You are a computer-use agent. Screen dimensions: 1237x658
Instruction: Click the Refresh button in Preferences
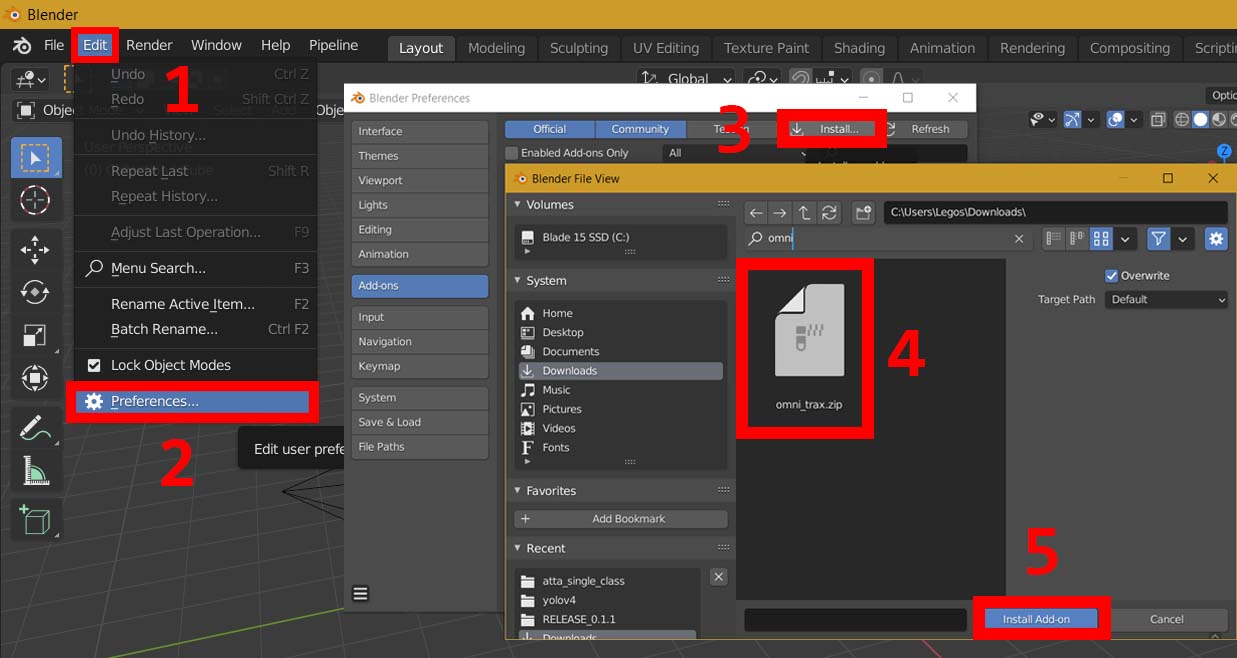tap(922, 129)
